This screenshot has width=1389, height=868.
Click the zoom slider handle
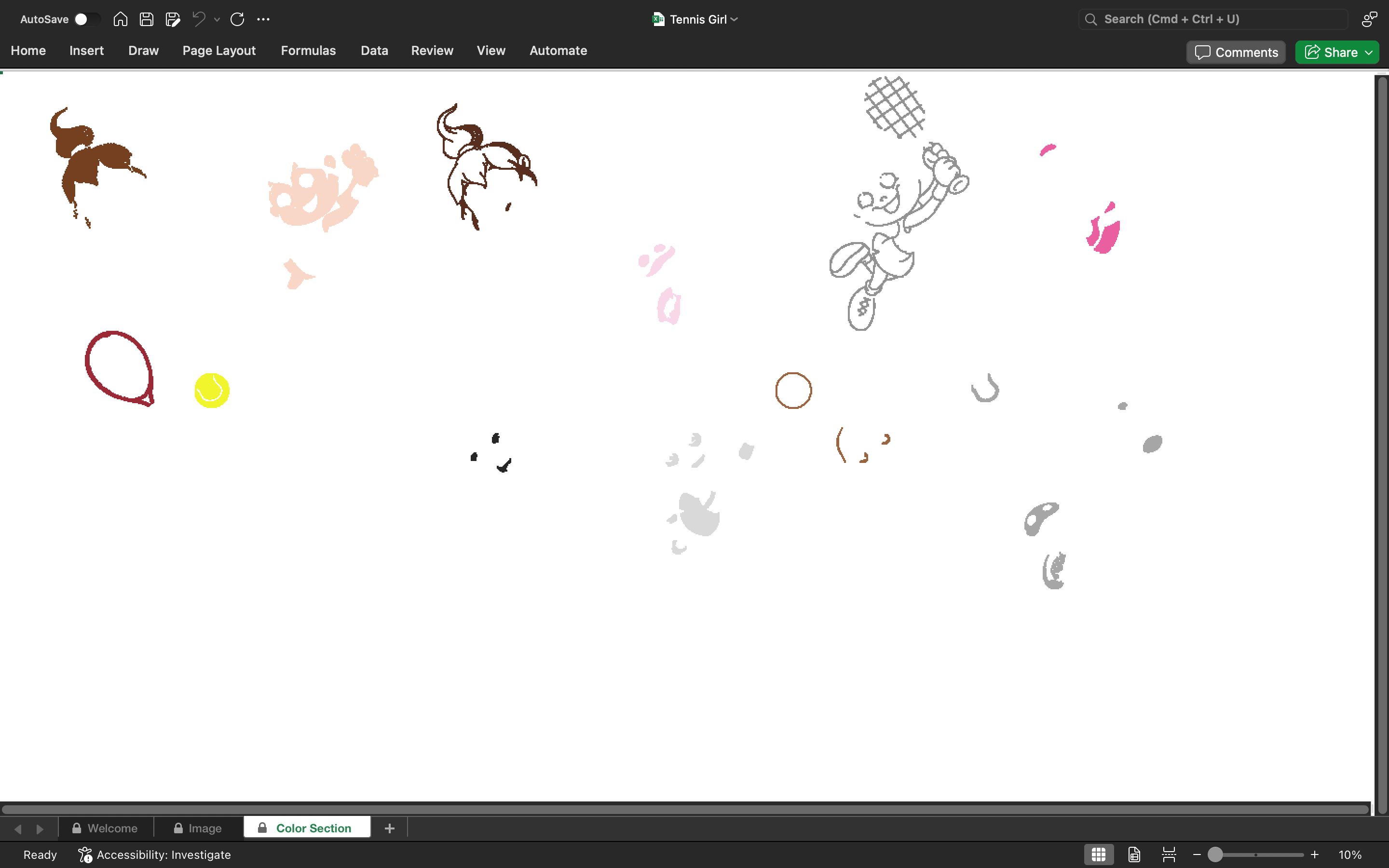[x=1215, y=854]
